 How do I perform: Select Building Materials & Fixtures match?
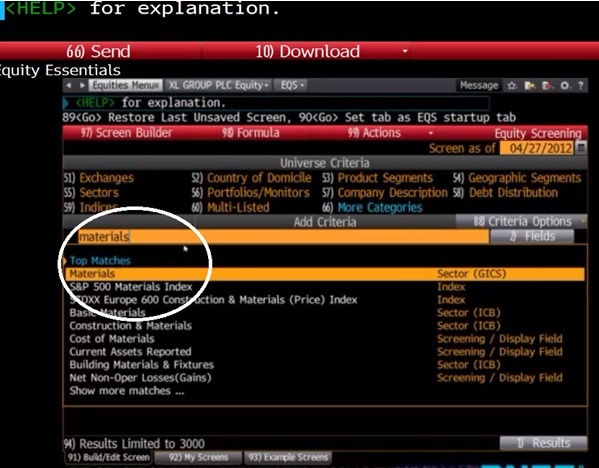pyautogui.click(x=325, y=364)
